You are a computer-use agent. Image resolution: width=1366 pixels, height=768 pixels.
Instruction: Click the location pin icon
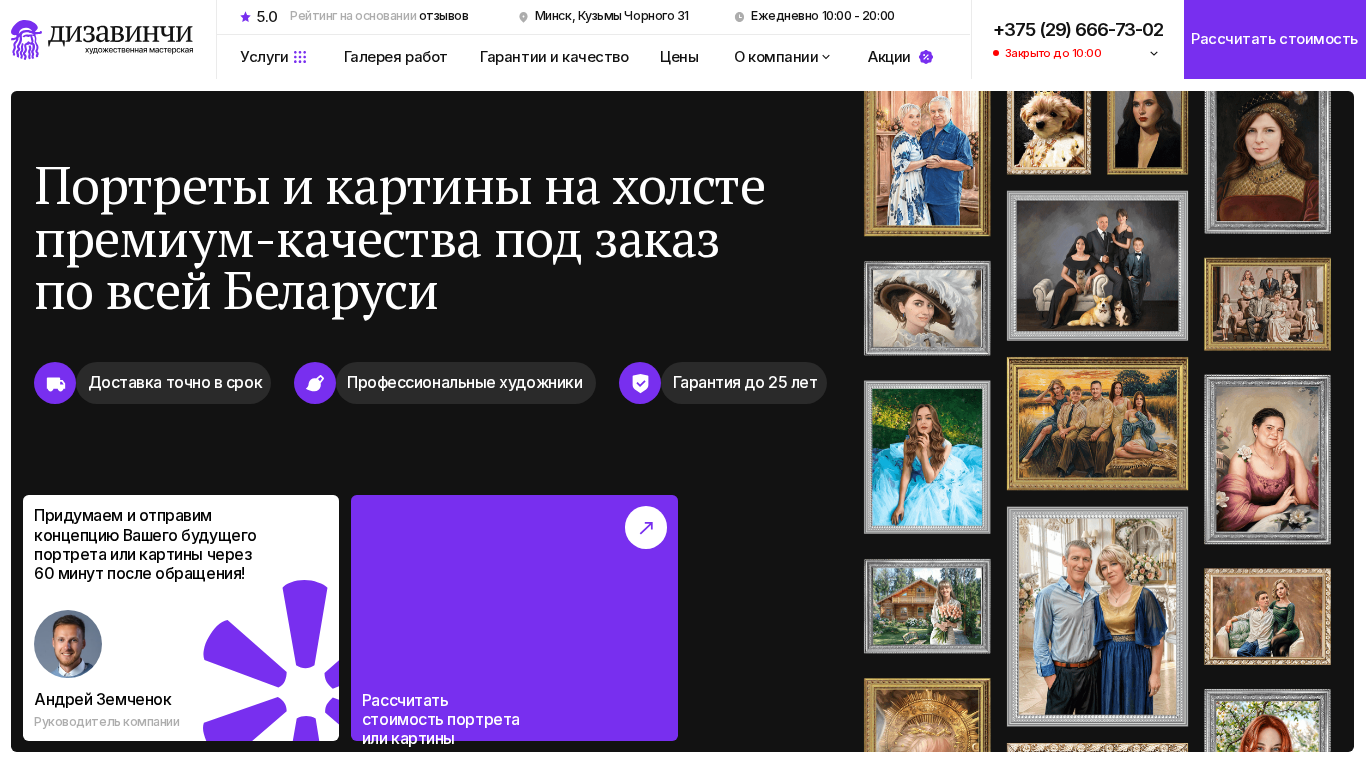(x=523, y=17)
